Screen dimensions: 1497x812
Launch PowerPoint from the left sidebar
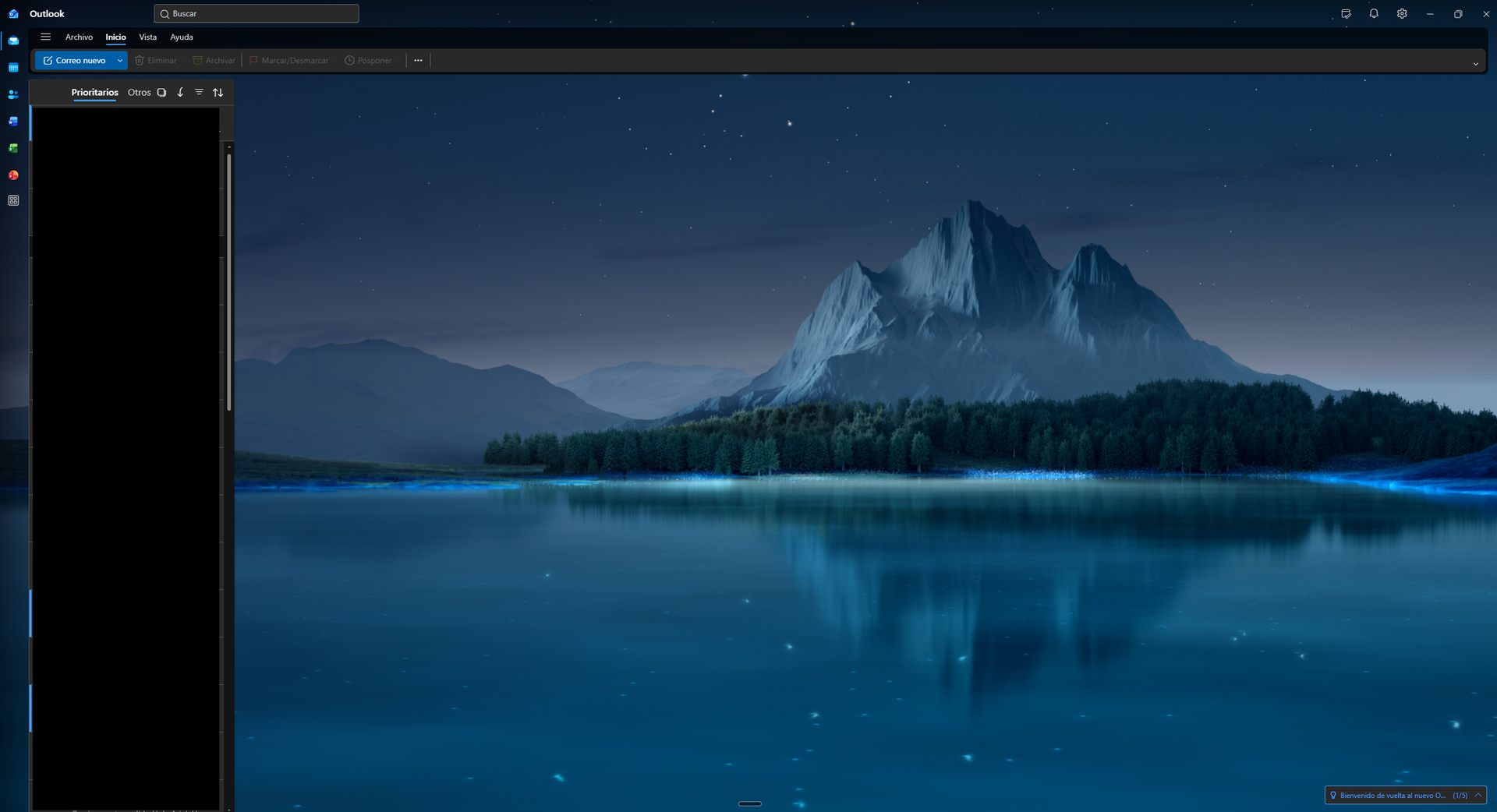pos(13,175)
